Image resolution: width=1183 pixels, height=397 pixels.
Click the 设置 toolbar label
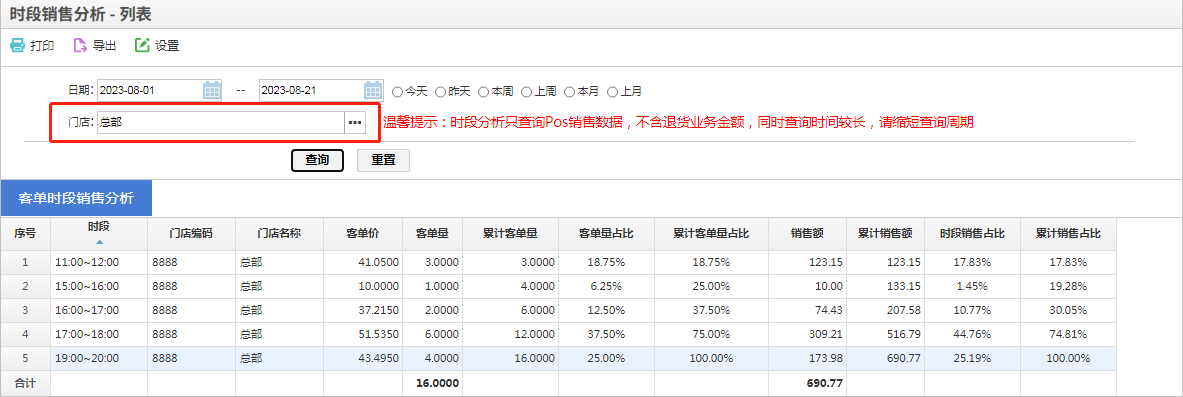167,46
